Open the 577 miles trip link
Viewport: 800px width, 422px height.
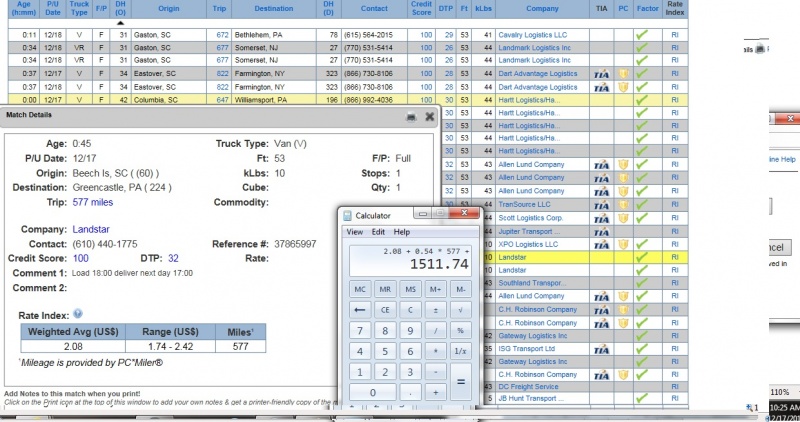tap(93, 202)
